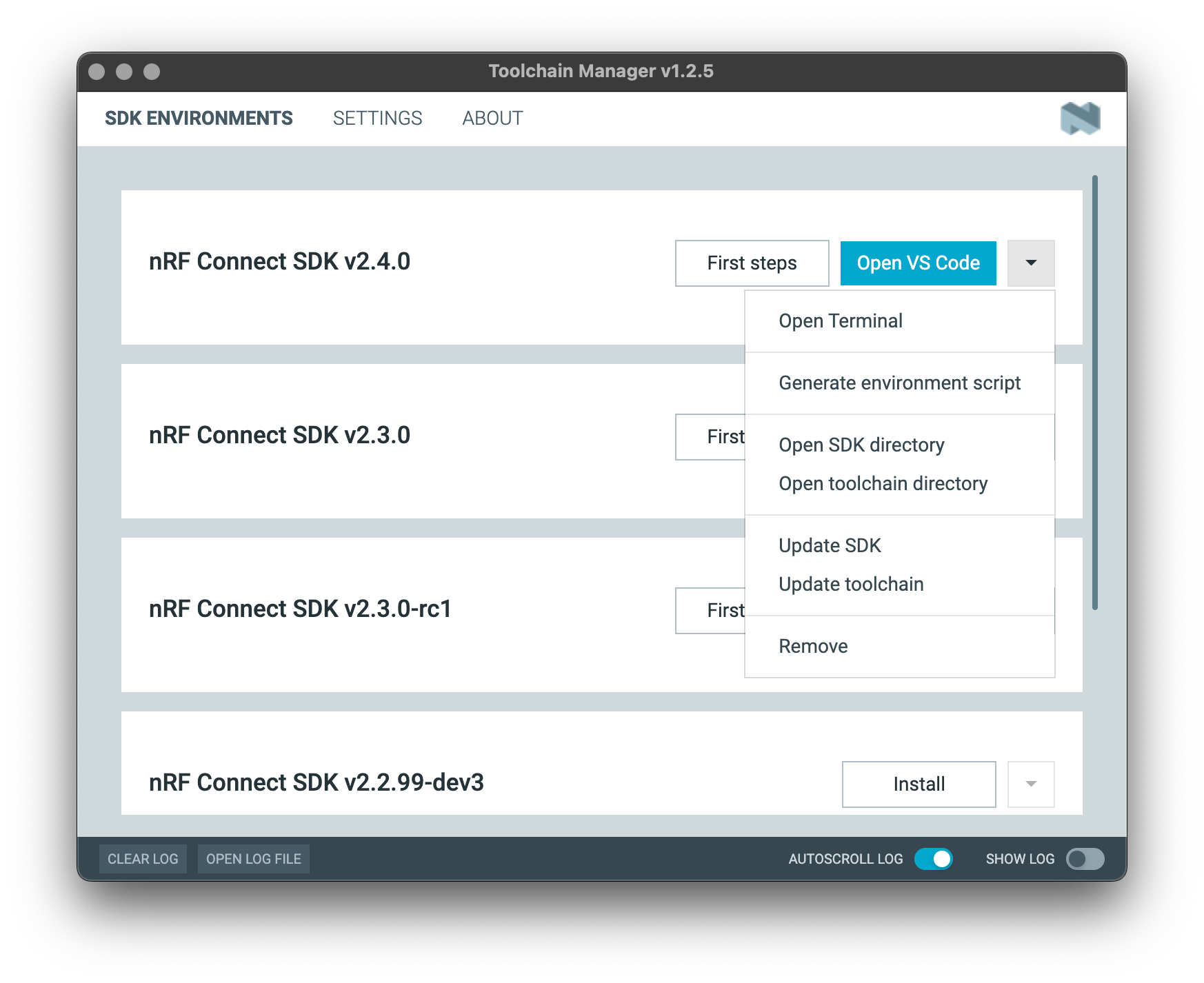The width and height of the screenshot is (1204, 983).
Task: Open the About tab
Action: click(x=492, y=119)
